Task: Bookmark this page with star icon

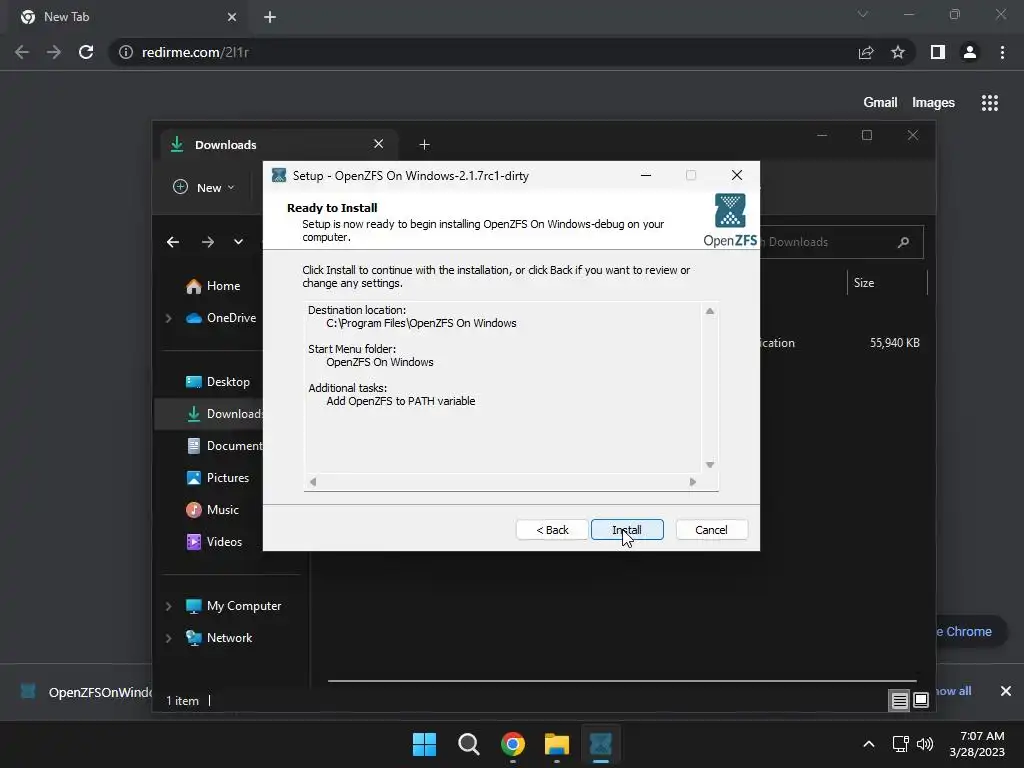Action: click(x=898, y=52)
